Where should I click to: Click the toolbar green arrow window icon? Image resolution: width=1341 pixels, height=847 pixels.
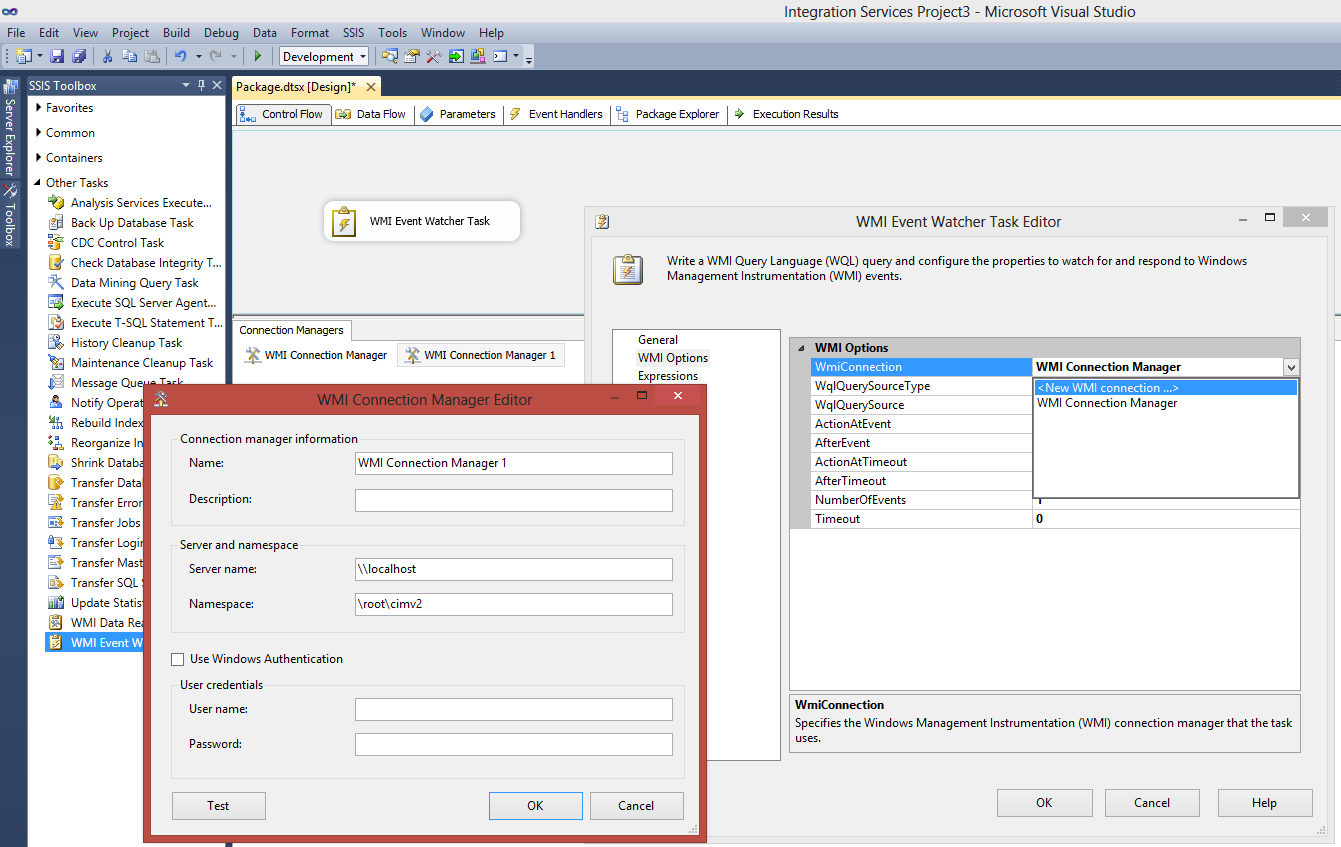[x=456, y=56]
